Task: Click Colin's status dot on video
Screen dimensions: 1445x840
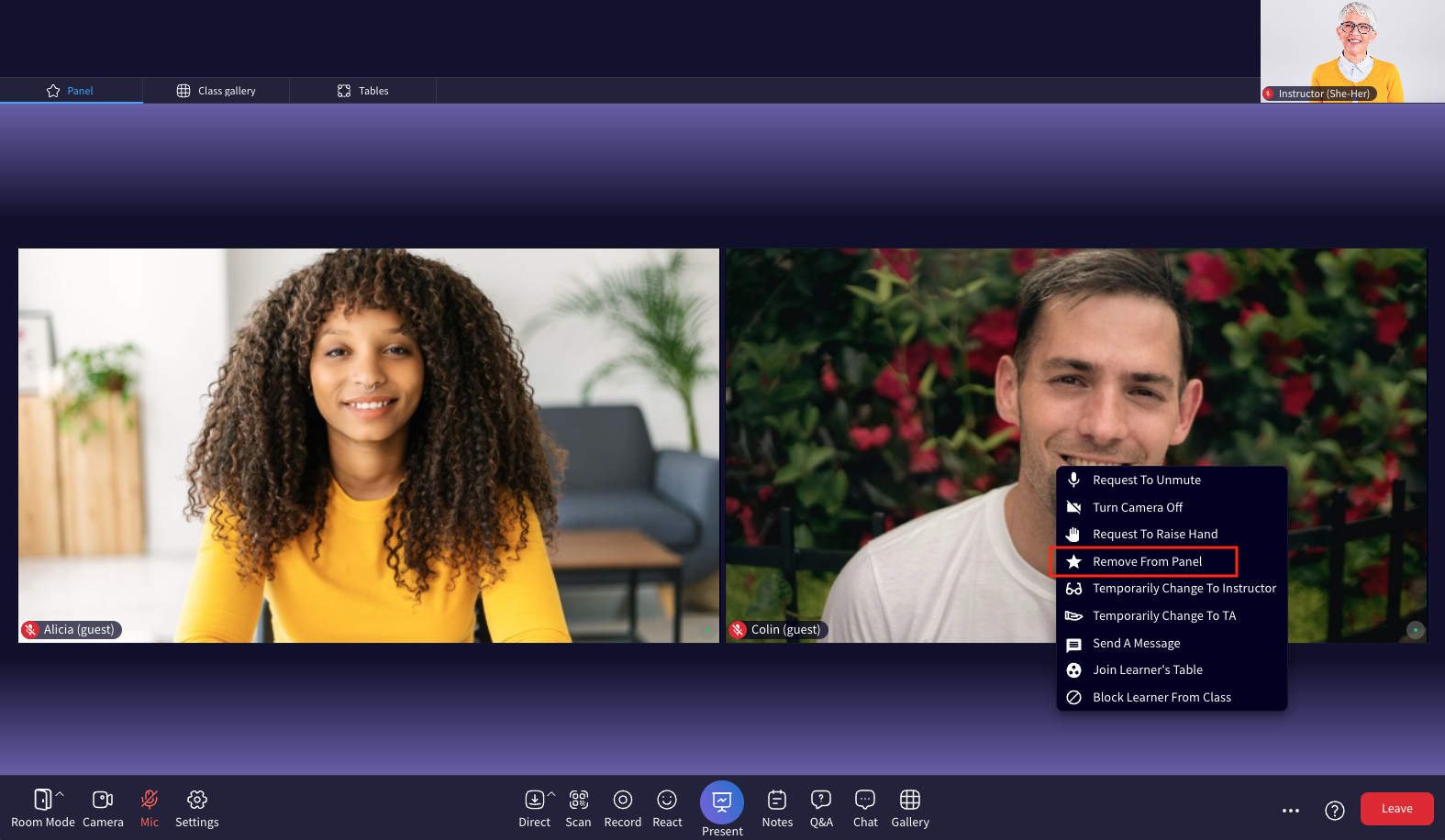Action: point(1416,630)
